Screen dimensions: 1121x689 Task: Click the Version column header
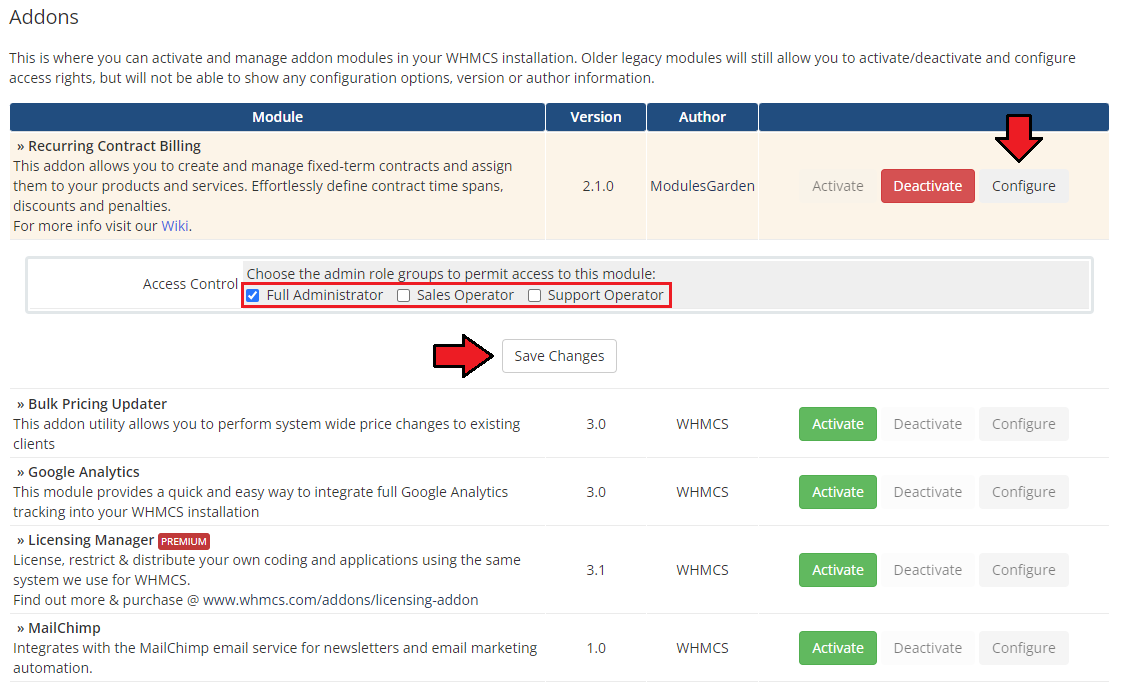596,117
